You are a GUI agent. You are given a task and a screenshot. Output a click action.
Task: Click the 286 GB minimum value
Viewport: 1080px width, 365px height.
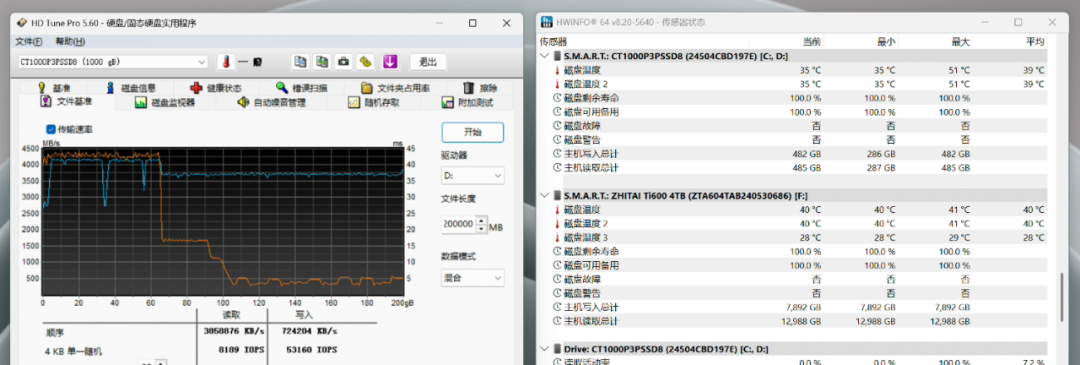882,154
